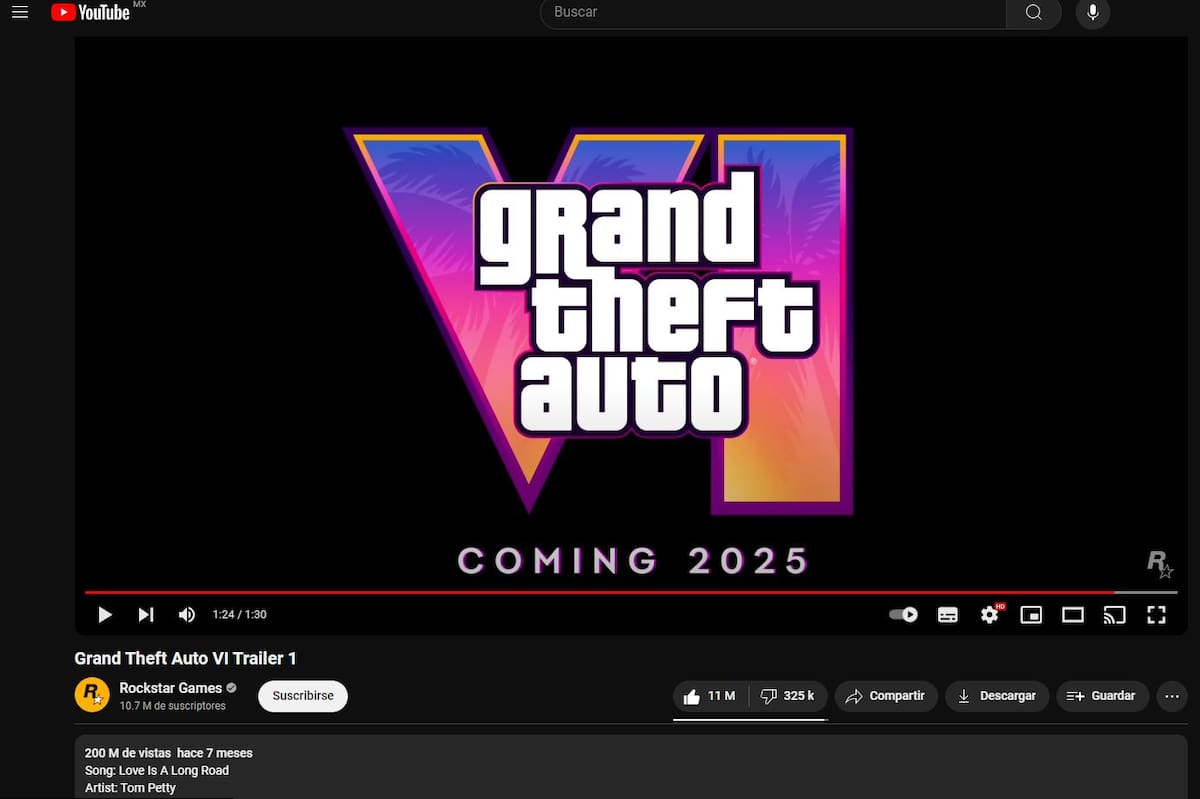Like the video (11 M)
The height and width of the screenshot is (799, 1200).
(710, 696)
